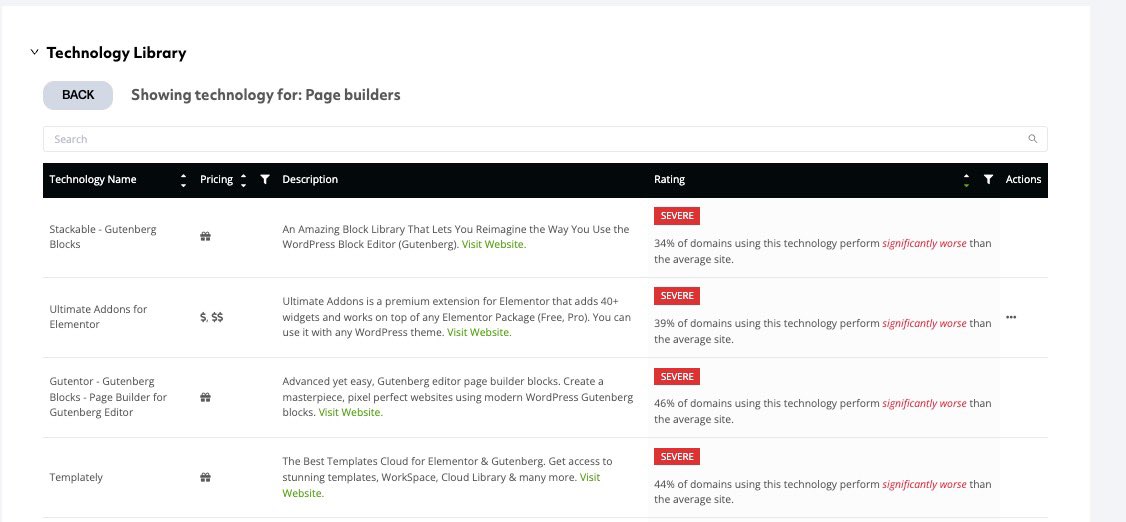Click the Technology Library title
The width and height of the screenshot is (1126, 522).
(116, 52)
